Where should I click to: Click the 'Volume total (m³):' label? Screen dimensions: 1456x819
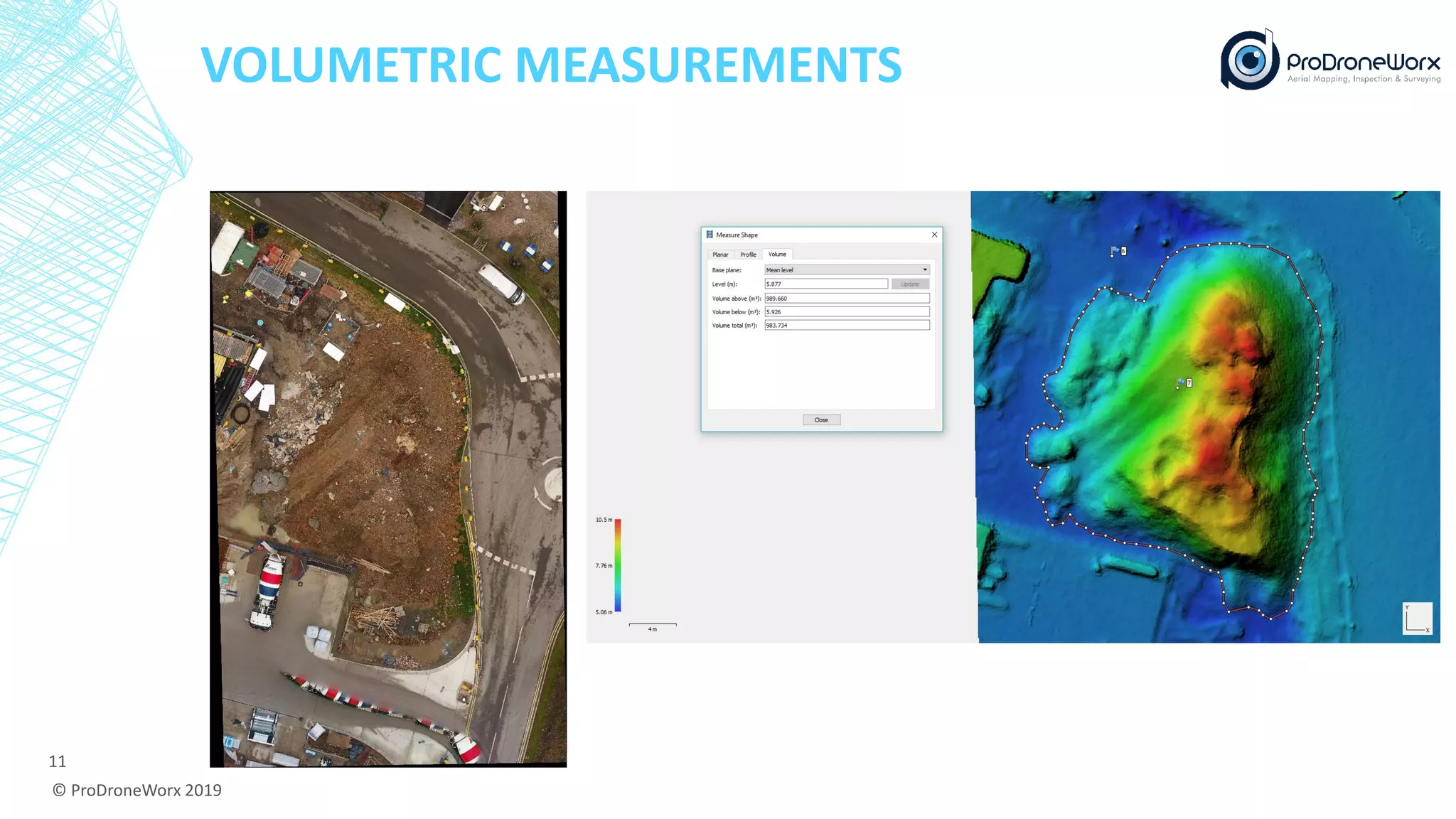(734, 326)
